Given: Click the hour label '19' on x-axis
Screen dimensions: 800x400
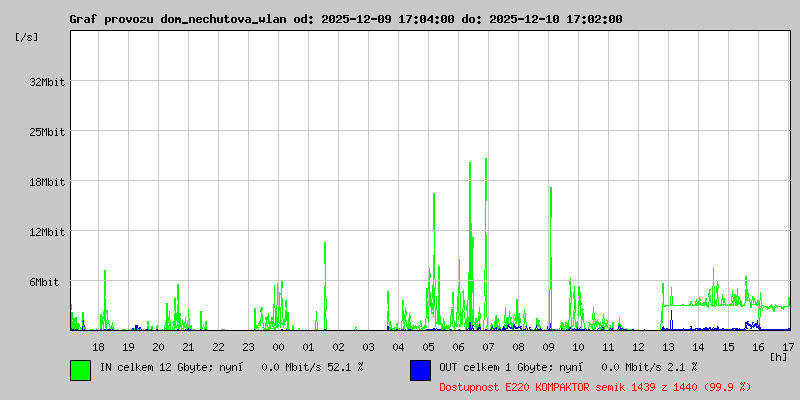Looking at the screenshot, I should point(129,347).
